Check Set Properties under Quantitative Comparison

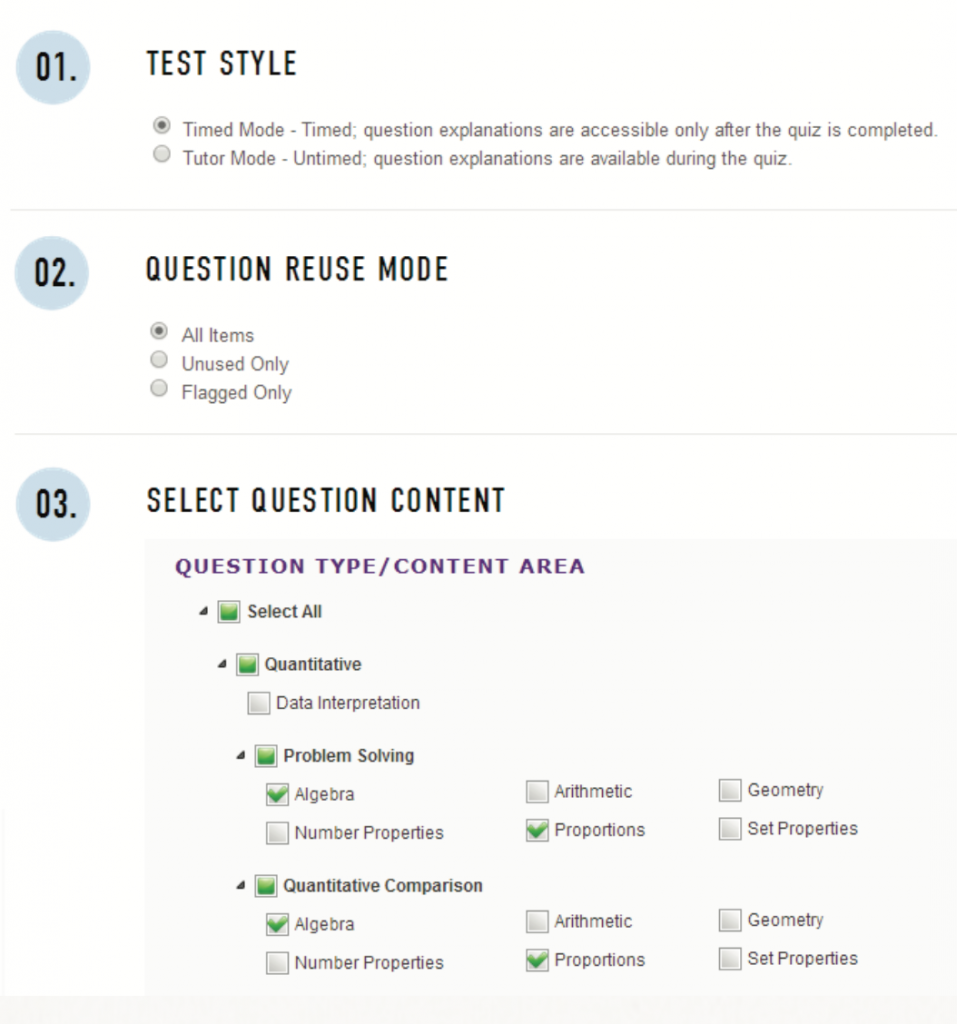click(730, 959)
